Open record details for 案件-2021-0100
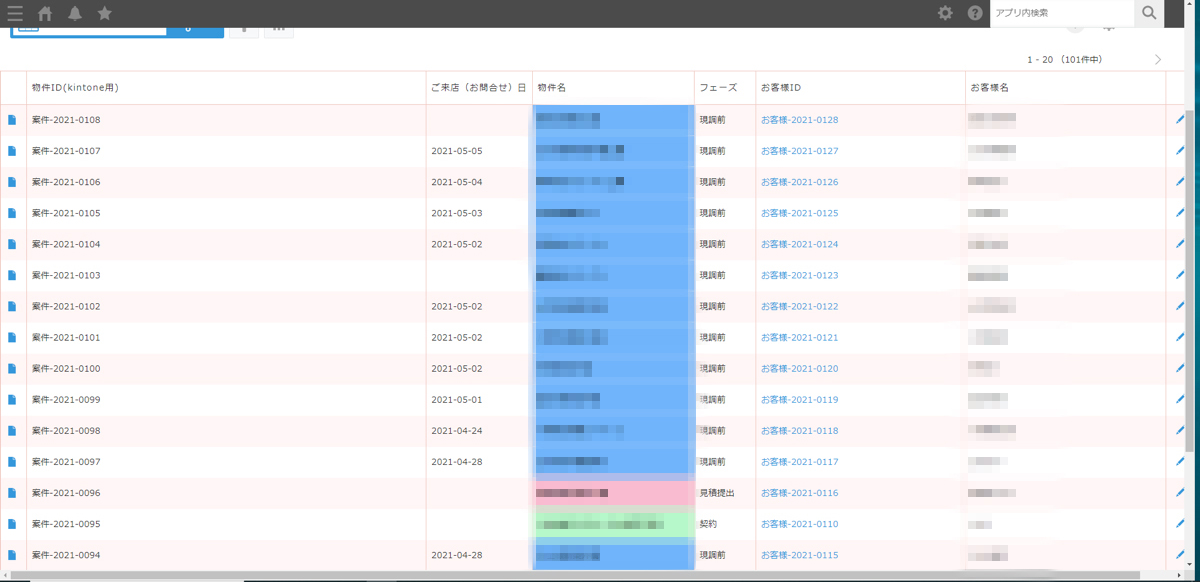The width and height of the screenshot is (1200, 582). pyautogui.click(x=13, y=369)
